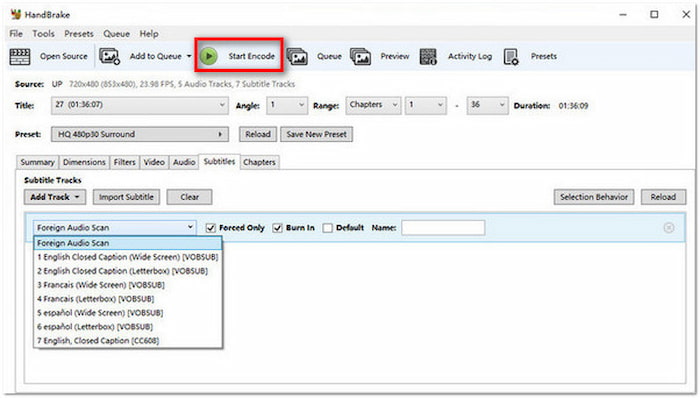The width and height of the screenshot is (700, 398).
Task: Collapse the Foreign Audio Scan track combo box
Action: (x=115, y=228)
